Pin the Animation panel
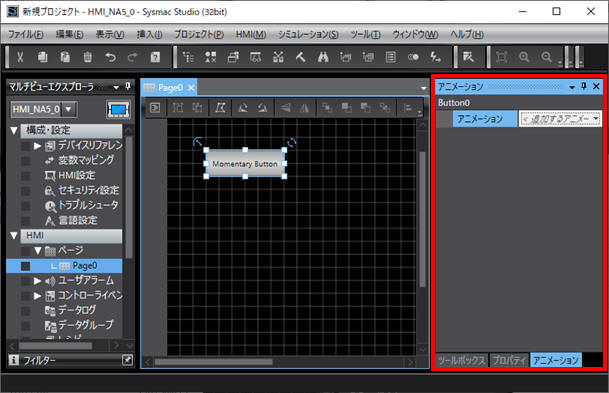The width and height of the screenshot is (609, 393). [x=584, y=86]
